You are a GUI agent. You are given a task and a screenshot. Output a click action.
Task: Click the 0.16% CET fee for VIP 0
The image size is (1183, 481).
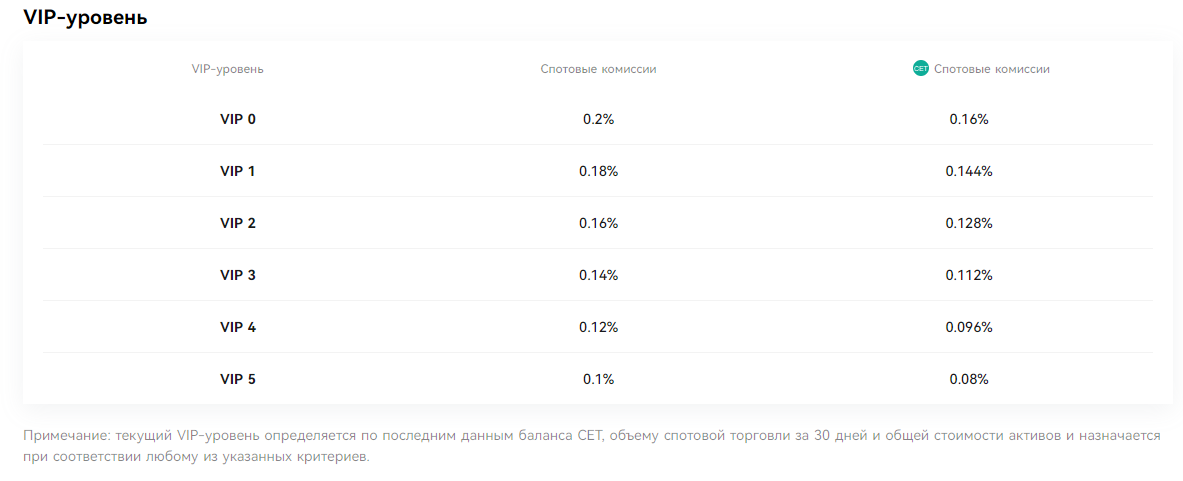pos(969,119)
